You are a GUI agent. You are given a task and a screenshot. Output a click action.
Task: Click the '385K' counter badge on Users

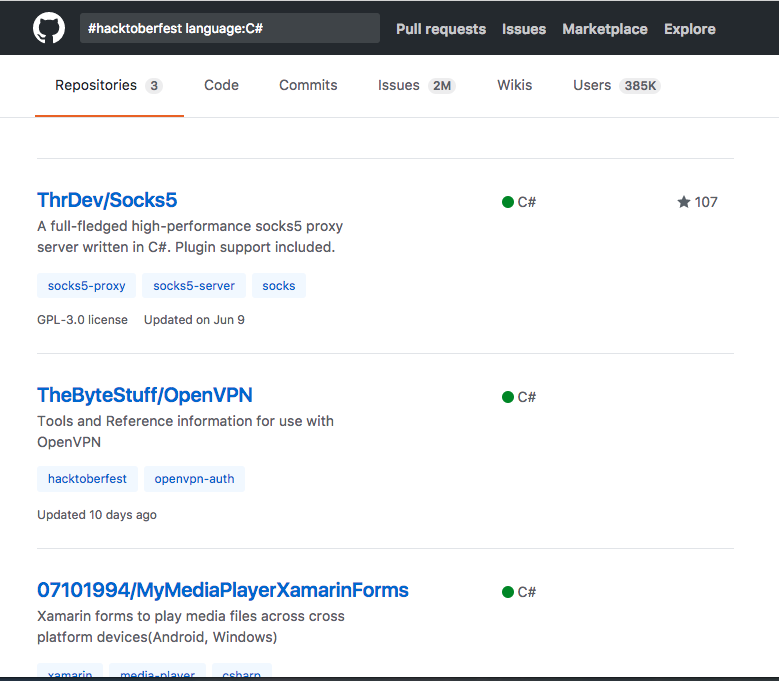pos(640,86)
